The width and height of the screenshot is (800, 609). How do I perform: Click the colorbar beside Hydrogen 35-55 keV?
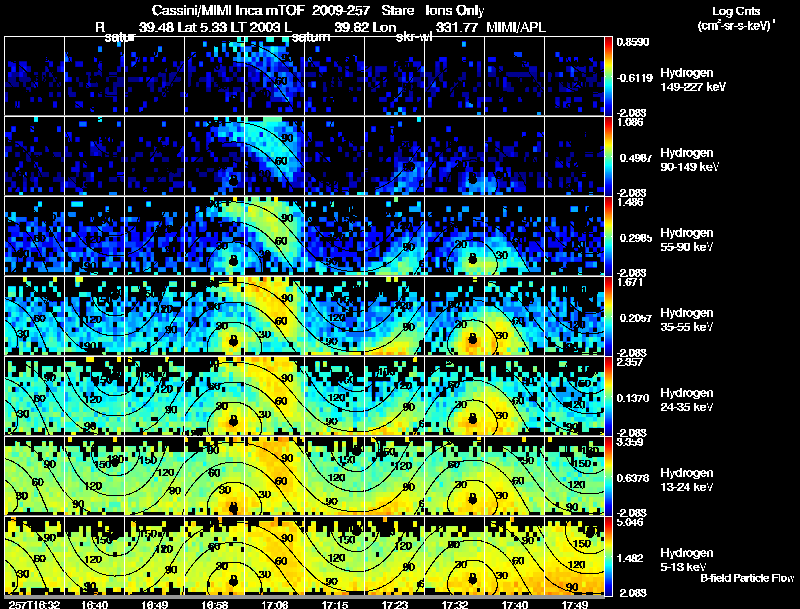(x=608, y=316)
